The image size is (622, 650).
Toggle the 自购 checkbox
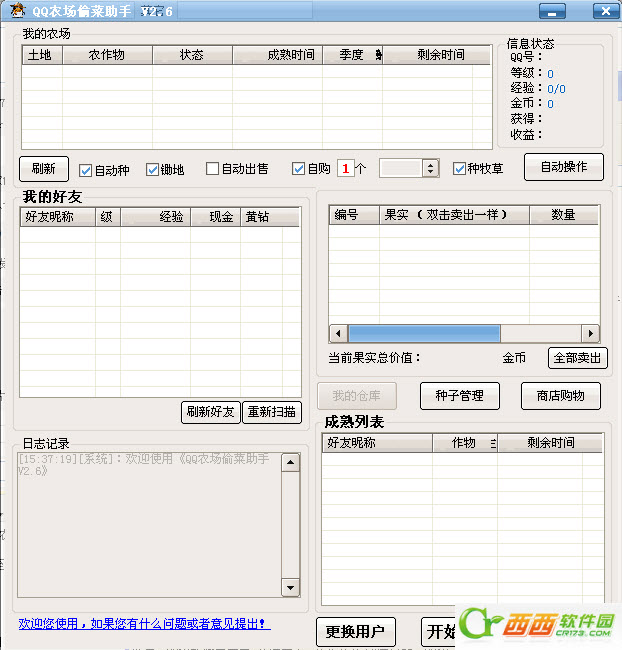298,168
